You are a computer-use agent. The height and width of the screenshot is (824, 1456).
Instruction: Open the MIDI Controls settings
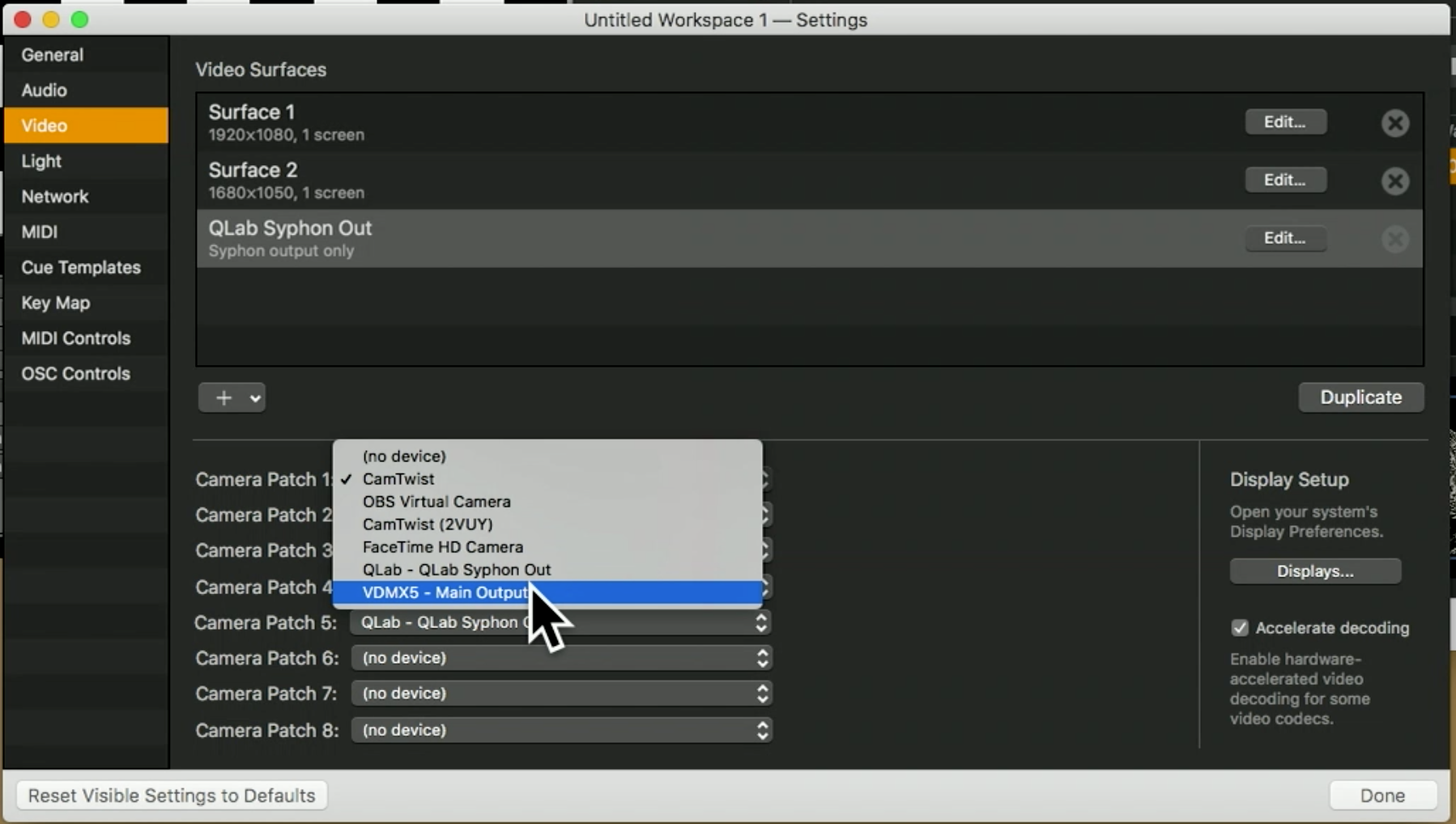click(x=76, y=338)
